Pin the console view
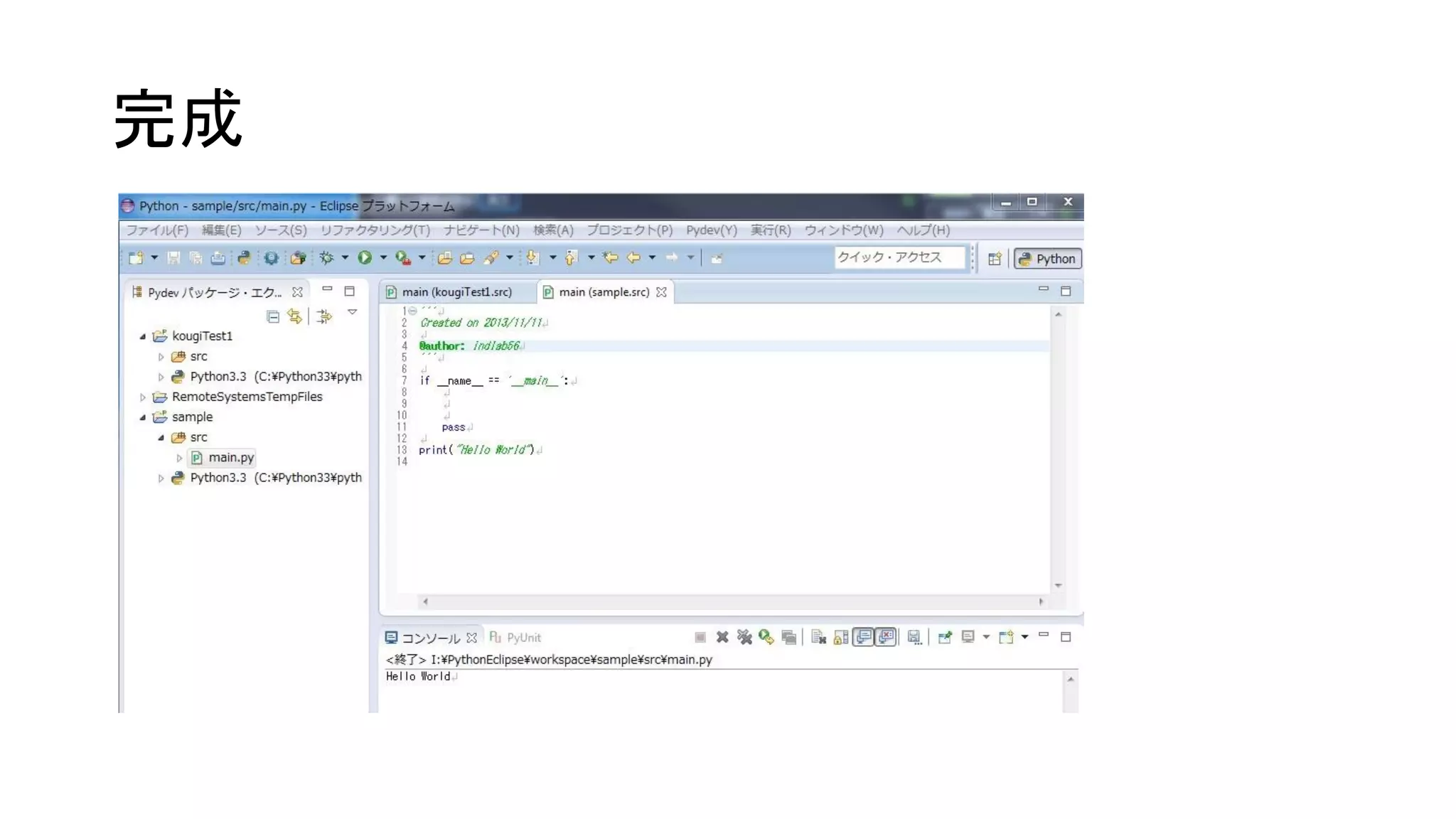1456x819 pixels. pos(944,637)
